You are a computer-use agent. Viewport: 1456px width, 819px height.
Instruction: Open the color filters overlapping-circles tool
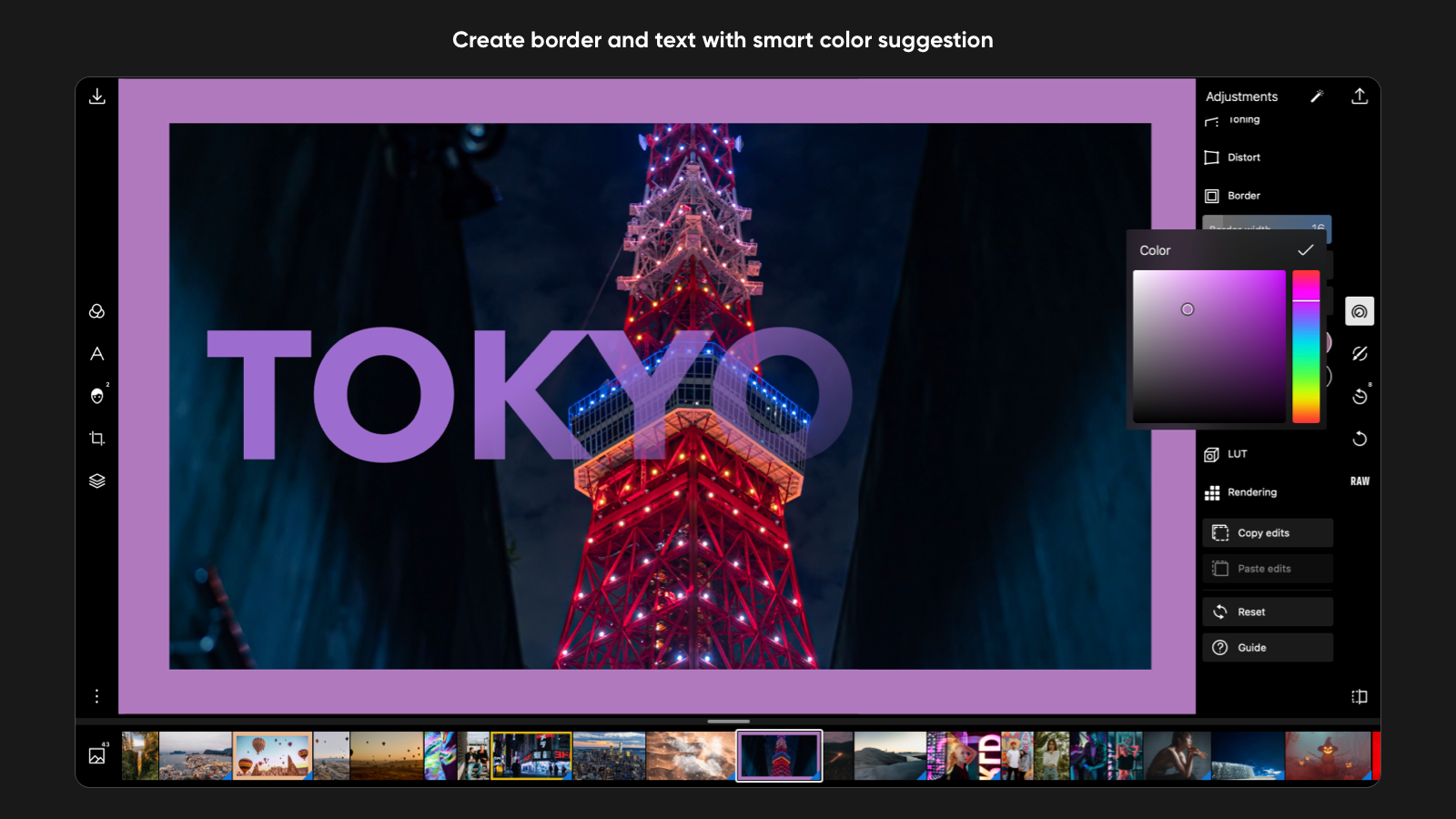[x=97, y=311]
